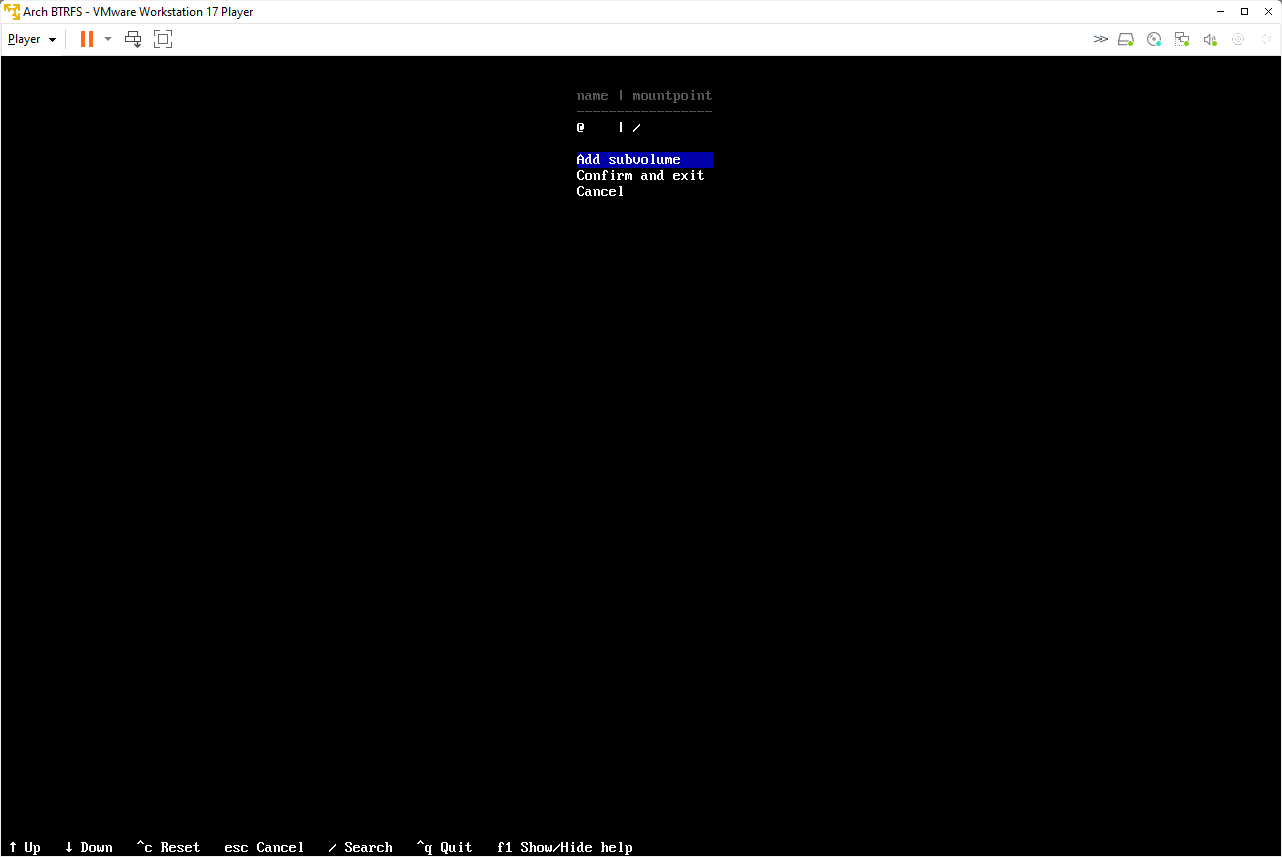Click the network adapter device icon
This screenshot has height=857, width=1282.
click(1182, 39)
